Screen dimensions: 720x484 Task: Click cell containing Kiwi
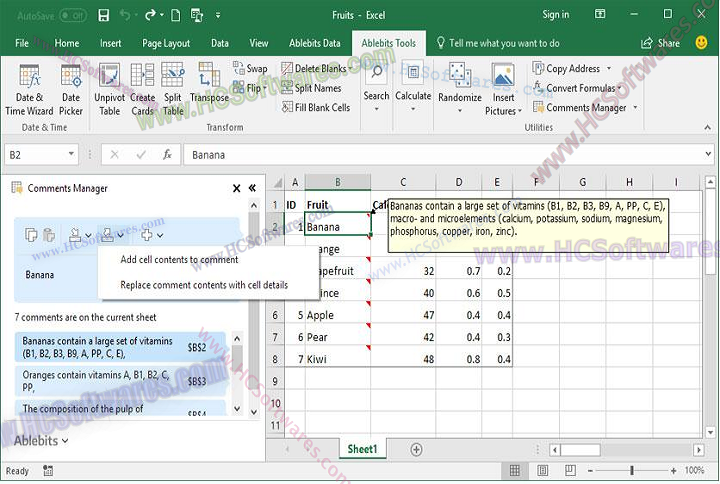[338, 359]
